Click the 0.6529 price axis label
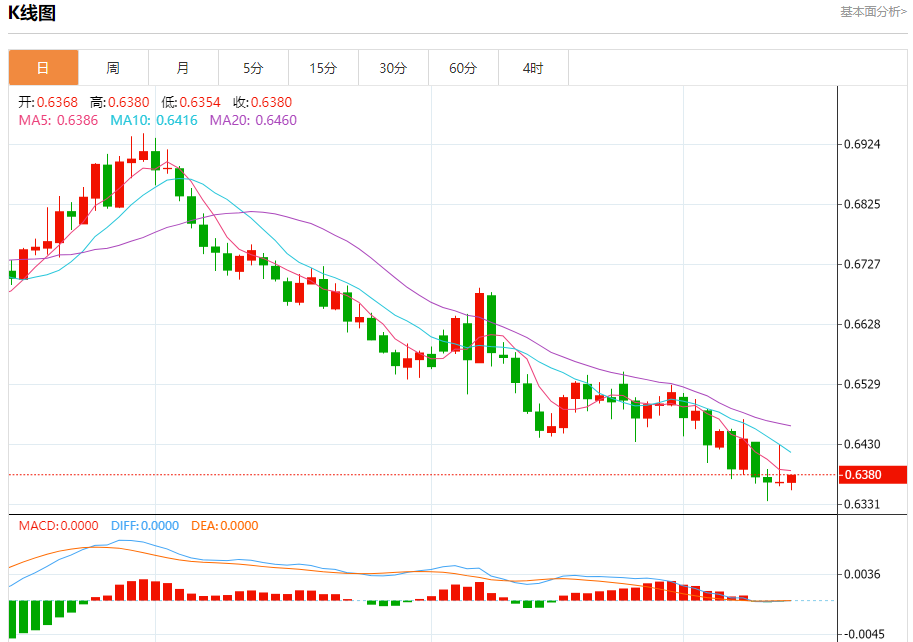 pyautogui.click(x=862, y=384)
